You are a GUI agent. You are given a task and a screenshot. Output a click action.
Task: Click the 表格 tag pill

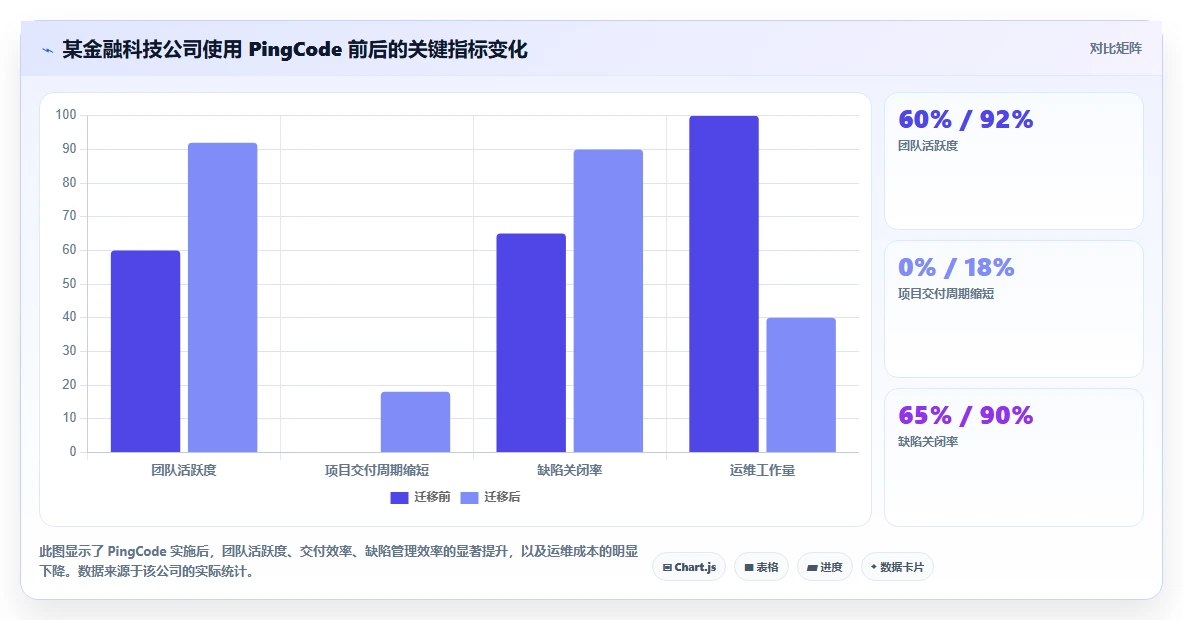click(x=761, y=567)
